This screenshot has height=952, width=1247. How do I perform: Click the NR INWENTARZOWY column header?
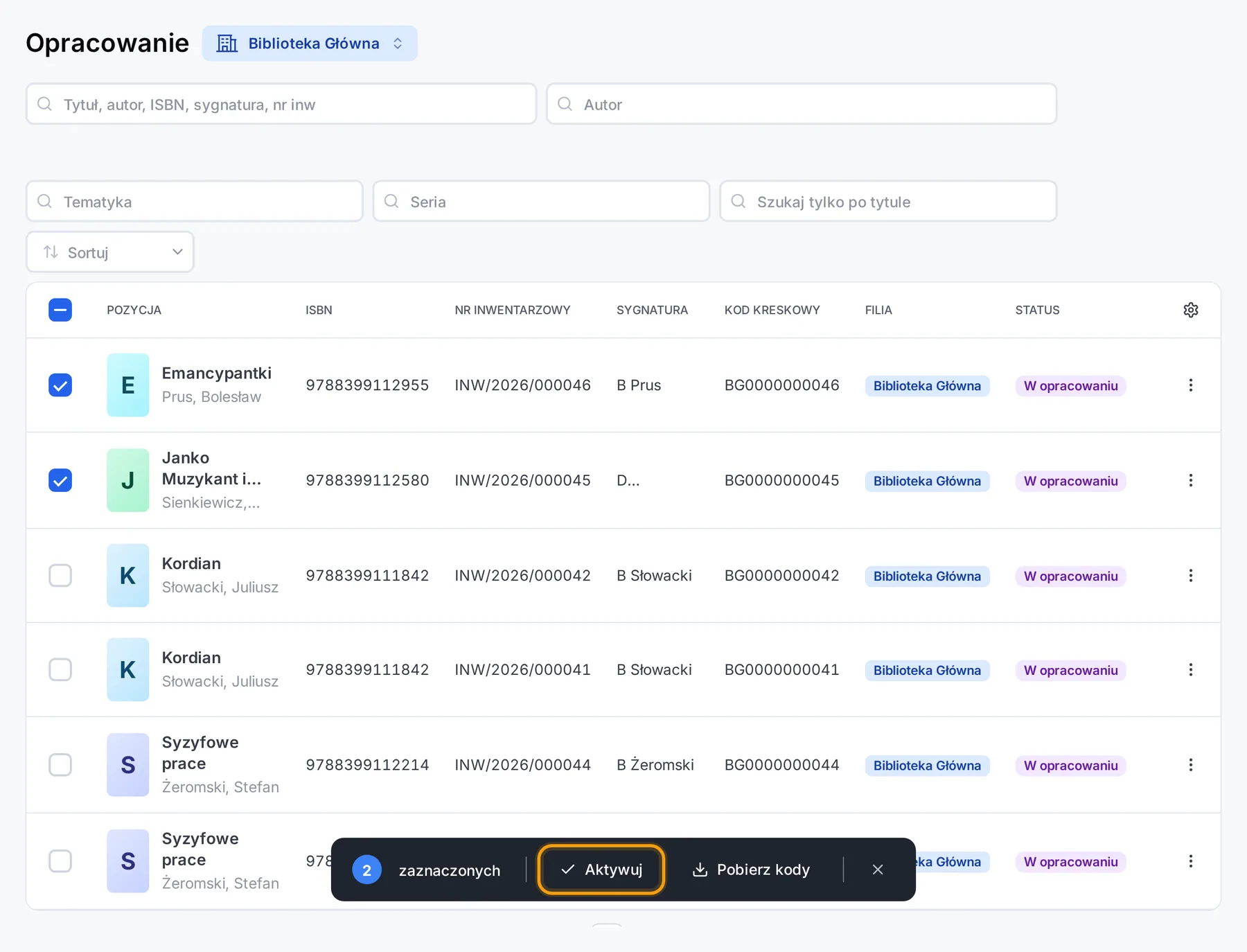(x=513, y=310)
